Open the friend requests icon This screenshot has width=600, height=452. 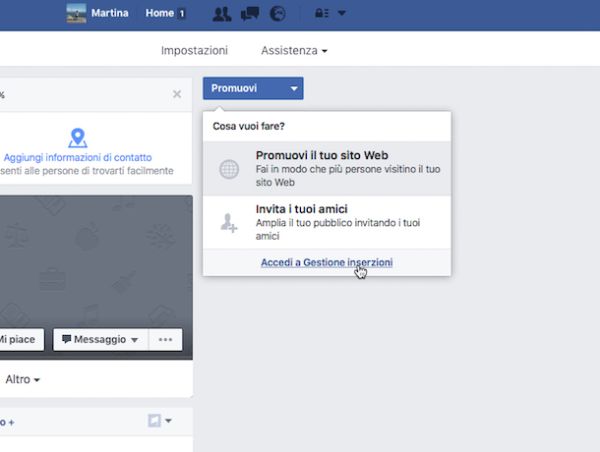click(x=222, y=14)
